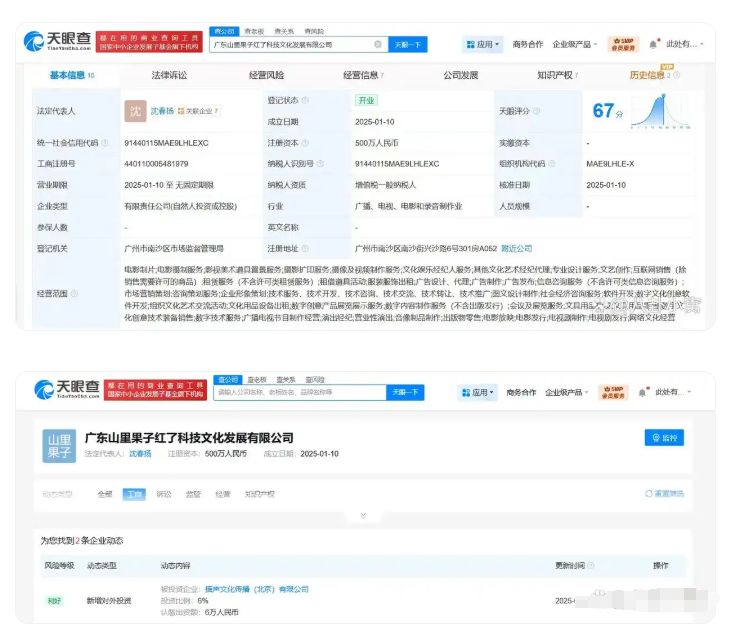
Task: Select the 工商 filter under dynamic type
Action: [x=133, y=494]
